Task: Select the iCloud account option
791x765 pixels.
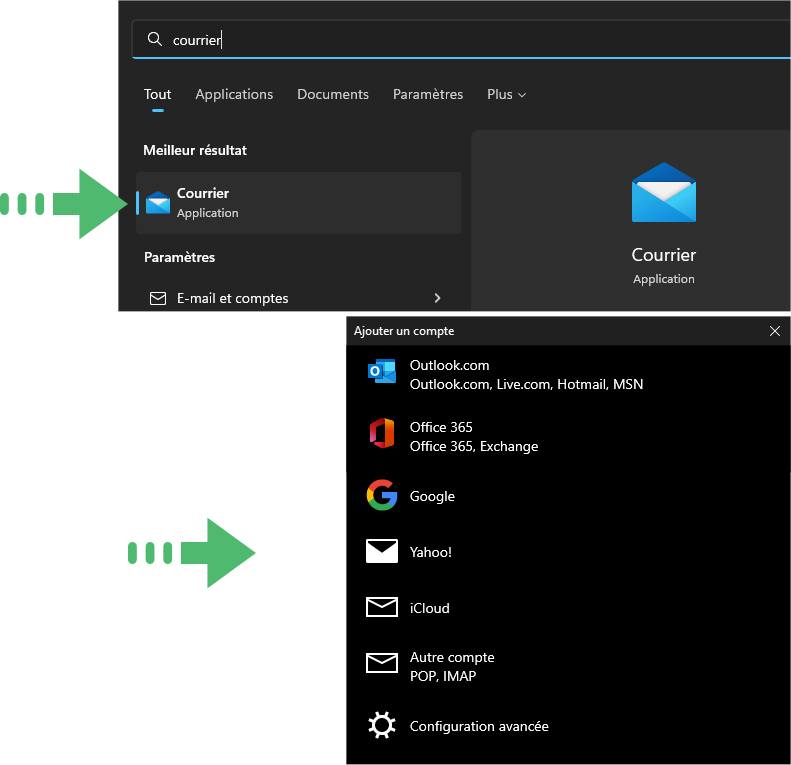Action: coord(568,608)
